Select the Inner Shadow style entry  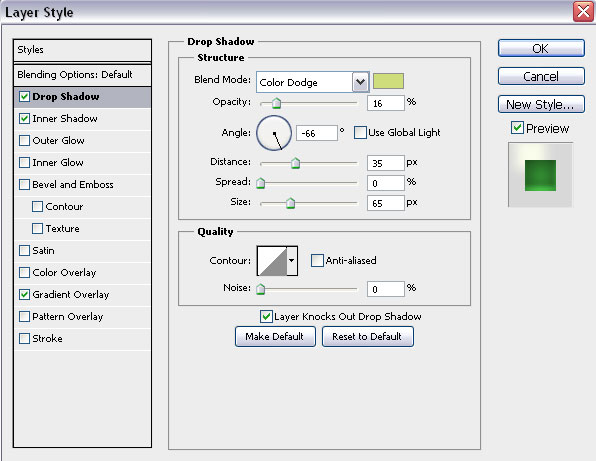click(82, 119)
